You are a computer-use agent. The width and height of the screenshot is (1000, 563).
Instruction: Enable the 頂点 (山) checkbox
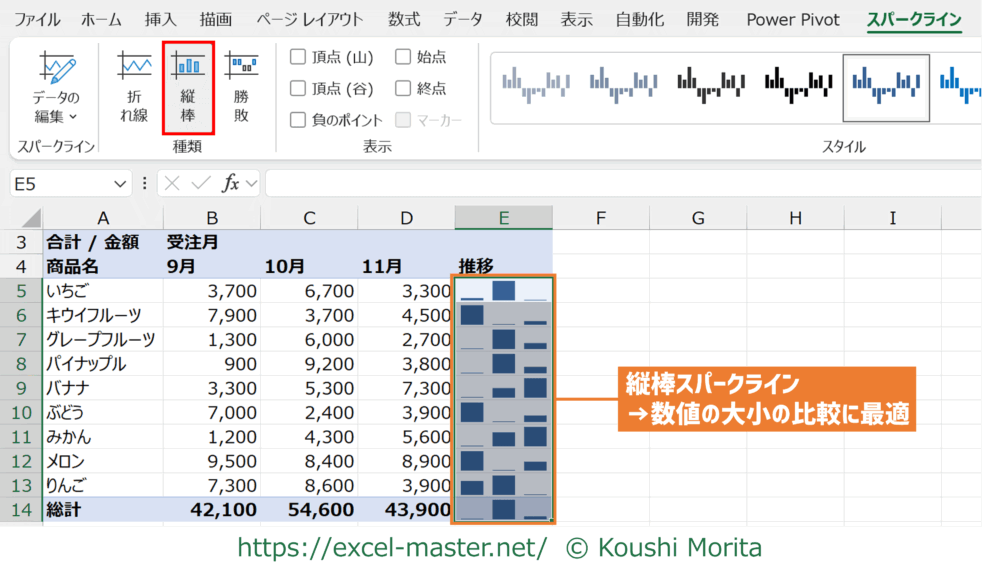[x=298, y=57]
